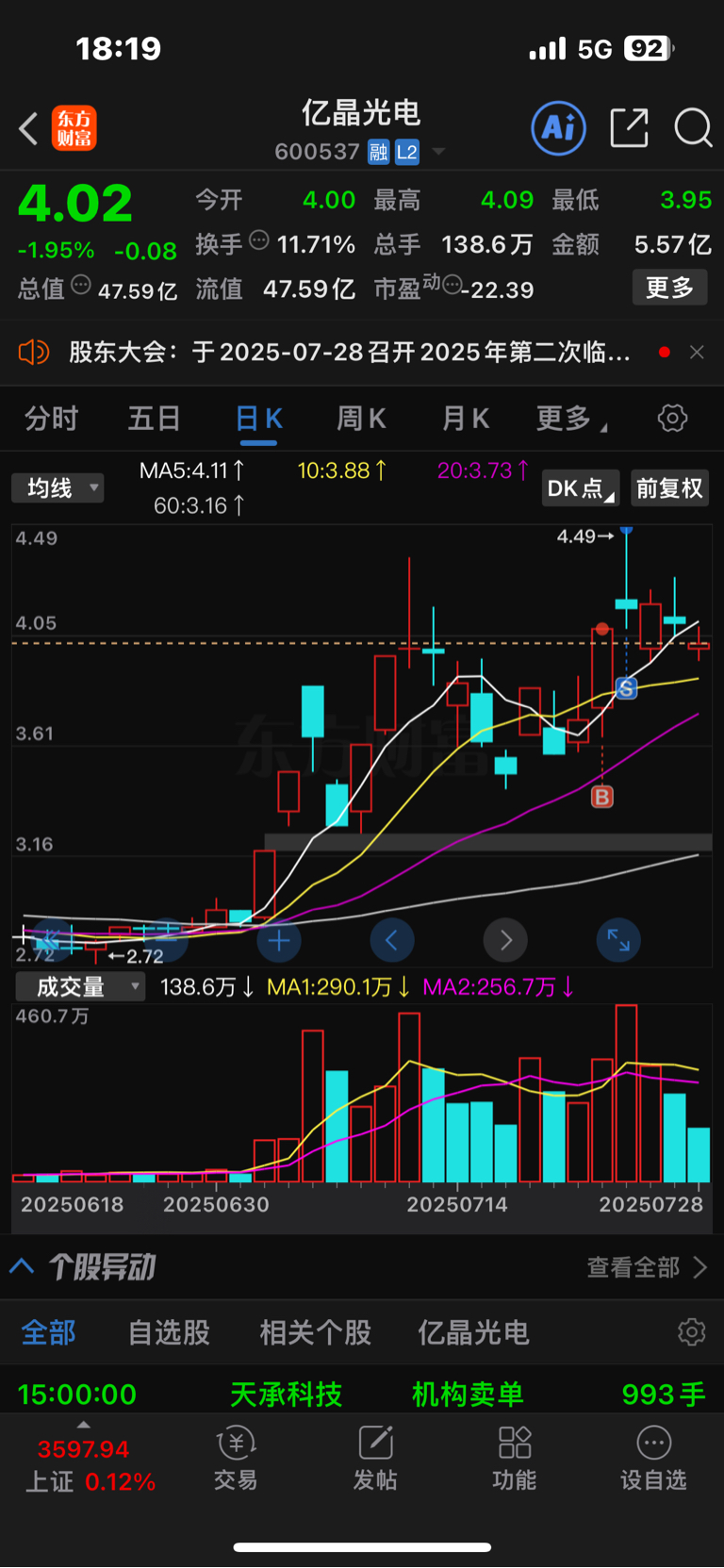
Task: Tap the back arrow icon
Action: click(x=28, y=129)
